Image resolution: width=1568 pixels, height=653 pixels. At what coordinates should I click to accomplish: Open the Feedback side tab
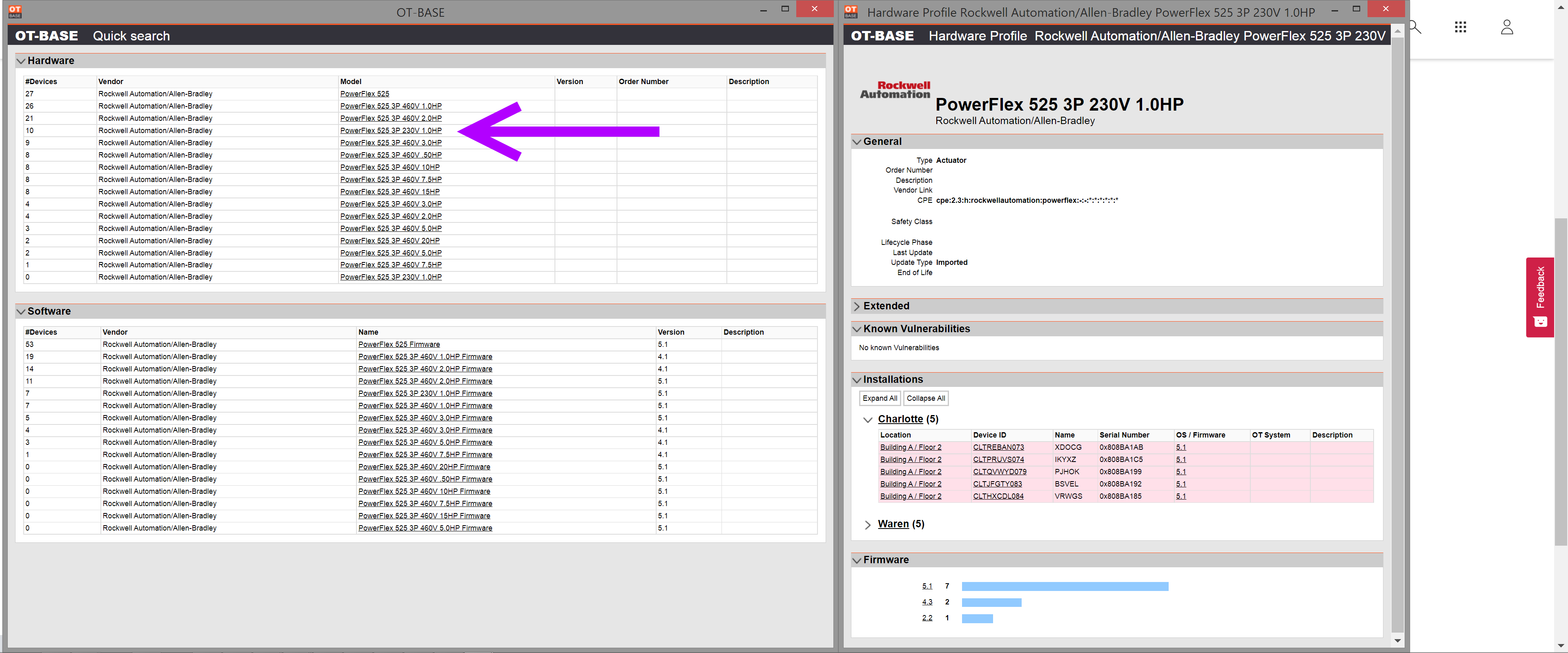click(x=1539, y=297)
